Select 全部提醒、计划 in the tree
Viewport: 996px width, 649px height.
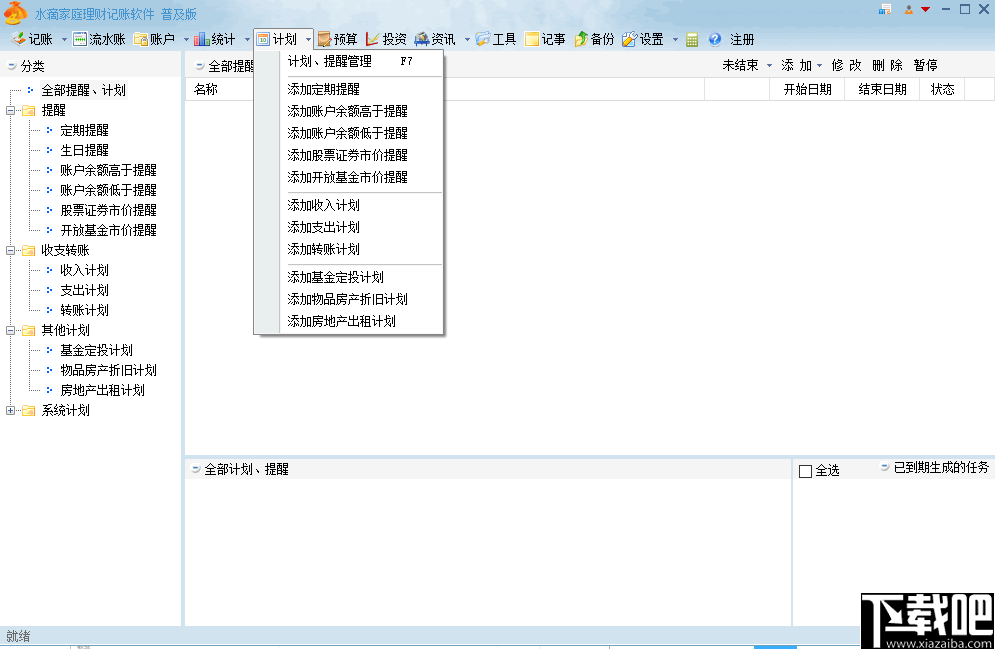[83, 90]
